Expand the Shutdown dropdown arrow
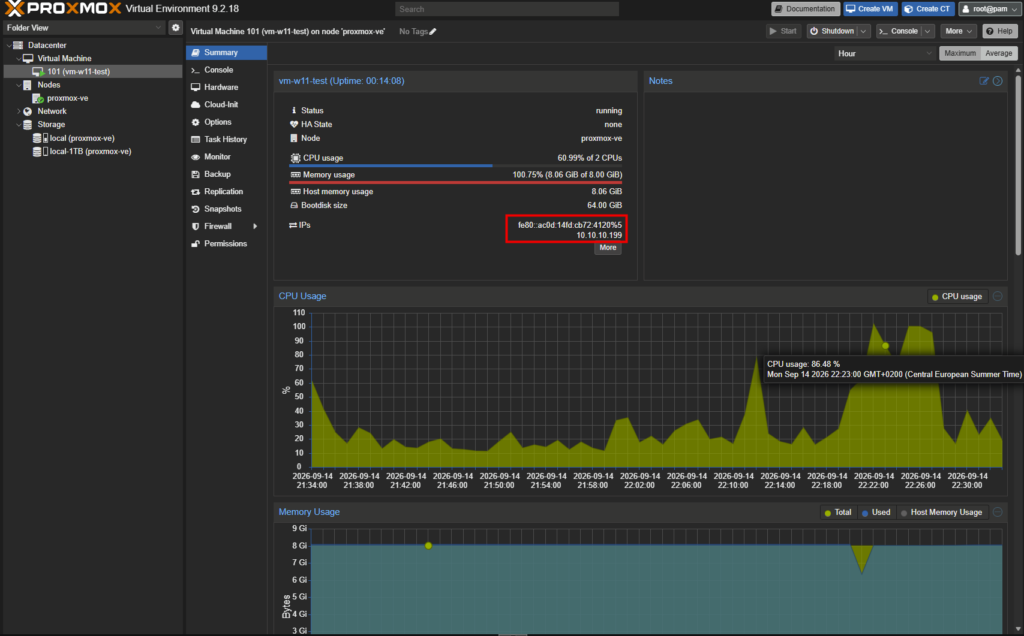This screenshot has height=636, width=1024. pos(863,31)
